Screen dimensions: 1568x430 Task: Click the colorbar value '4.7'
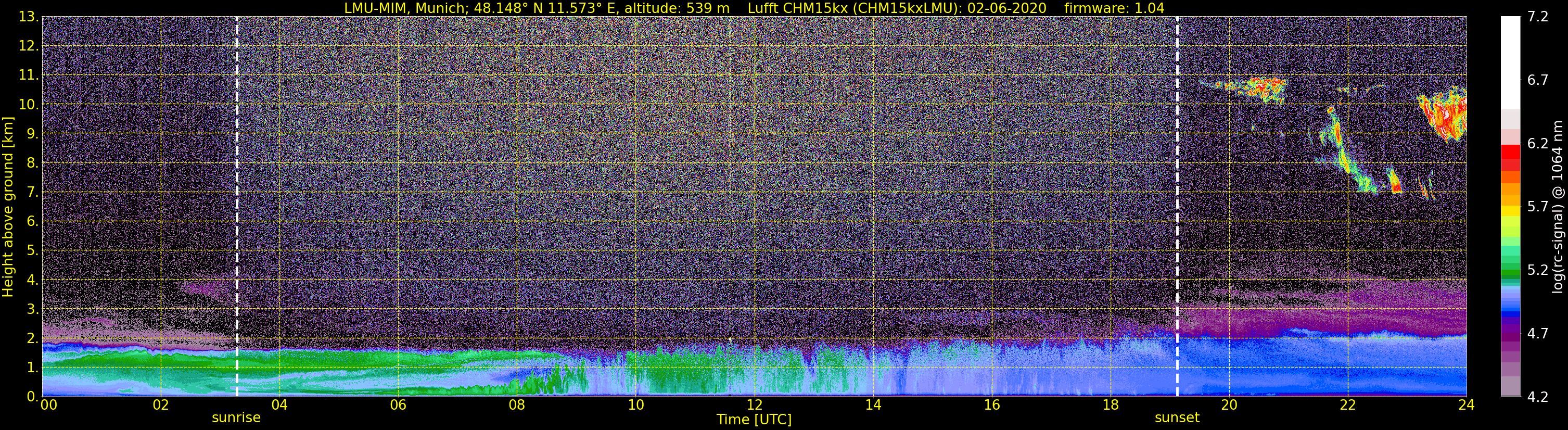(x=1538, y=334)
